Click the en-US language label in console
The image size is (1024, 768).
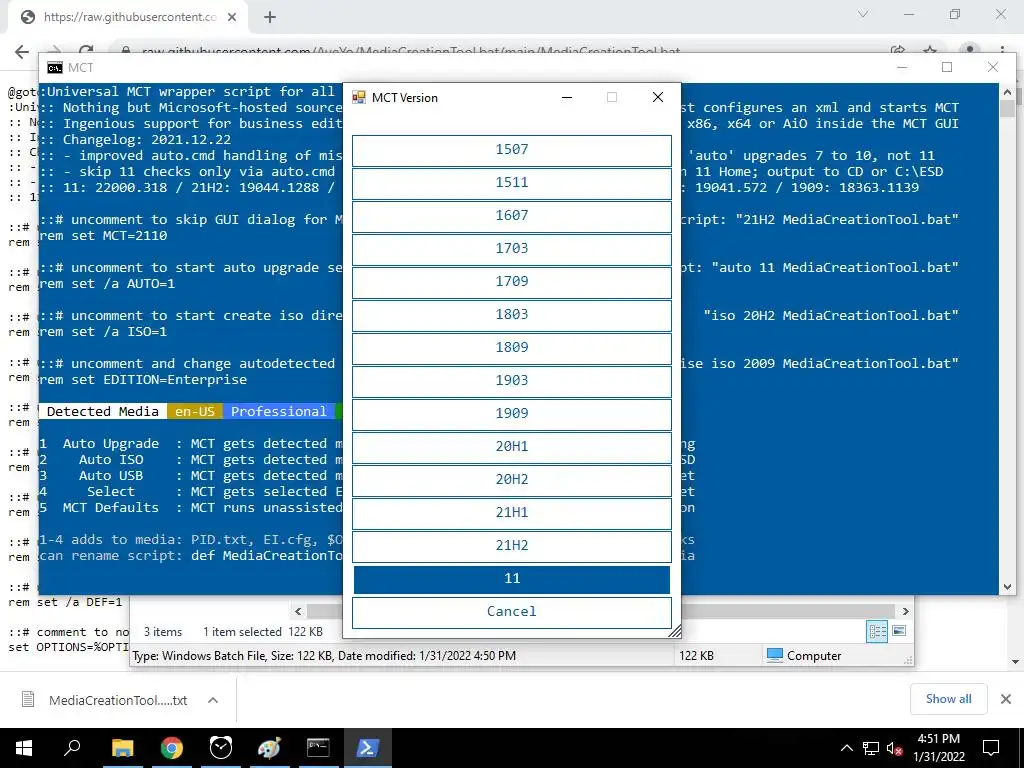[x=195, y=411]
